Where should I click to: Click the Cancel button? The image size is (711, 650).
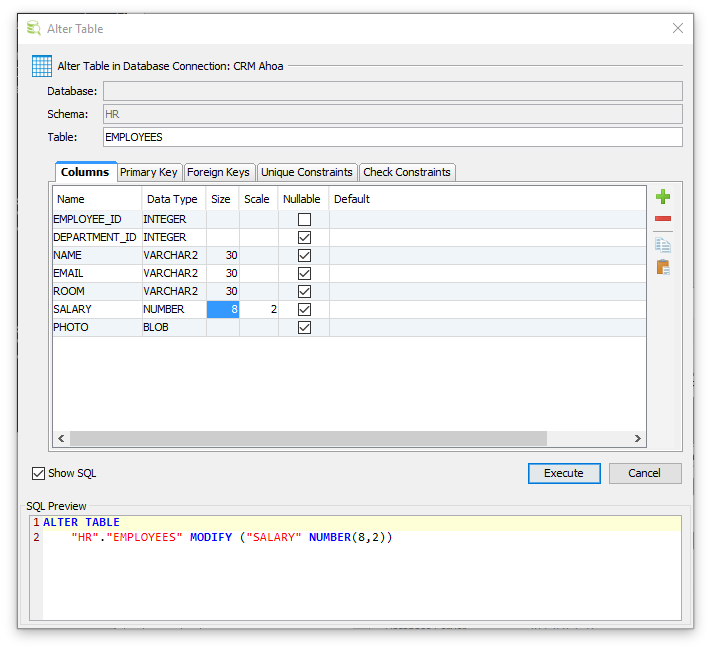coord(644,473)
